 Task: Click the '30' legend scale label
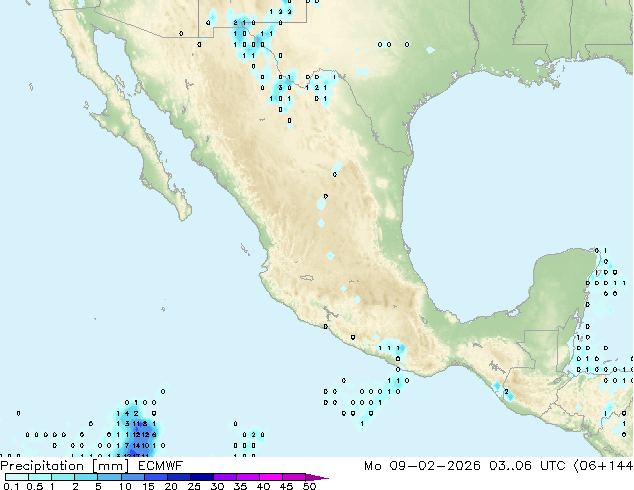point(217,486)
